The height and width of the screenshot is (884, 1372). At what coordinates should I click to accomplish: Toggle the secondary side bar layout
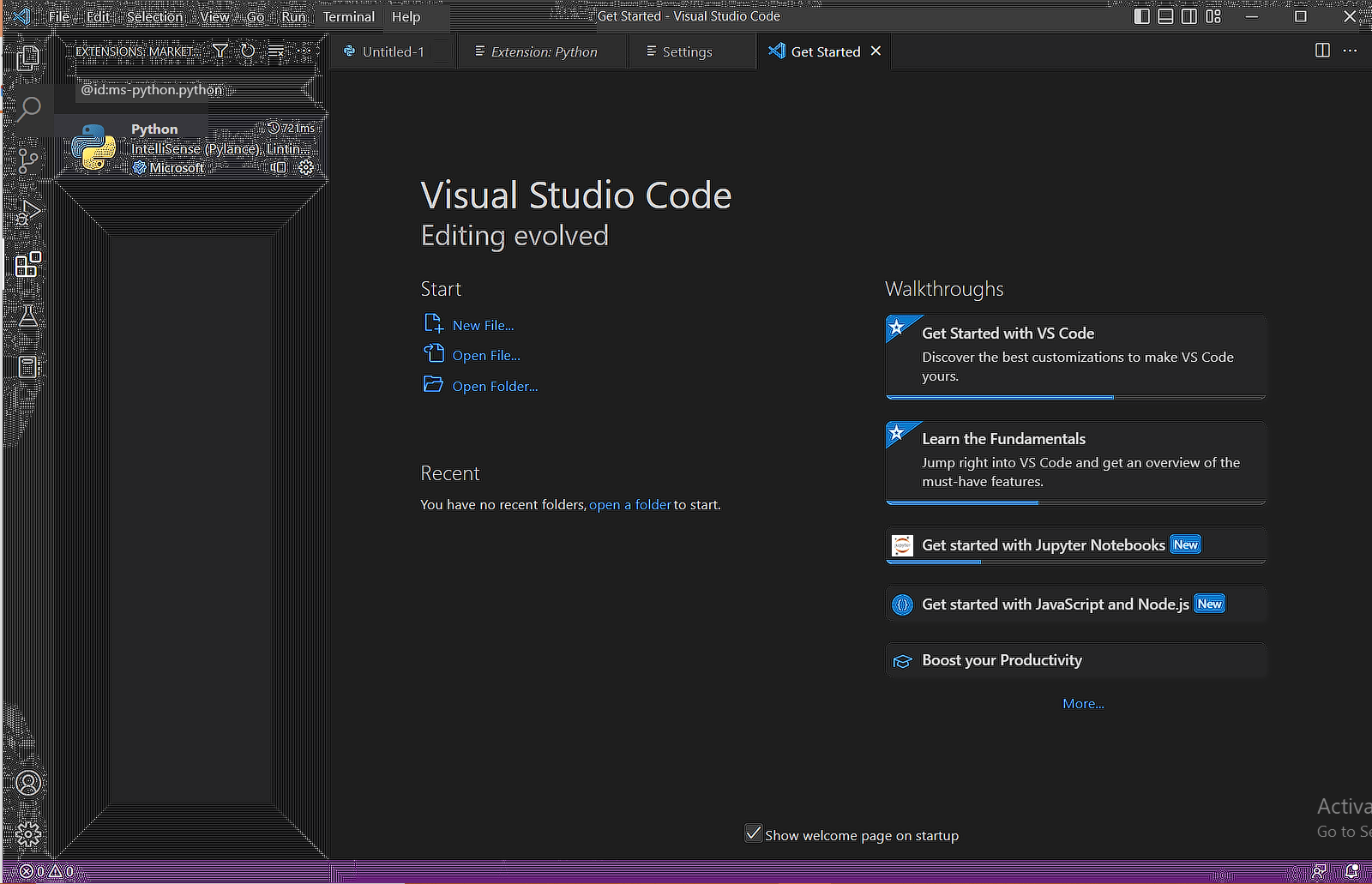coord(1189,16)
